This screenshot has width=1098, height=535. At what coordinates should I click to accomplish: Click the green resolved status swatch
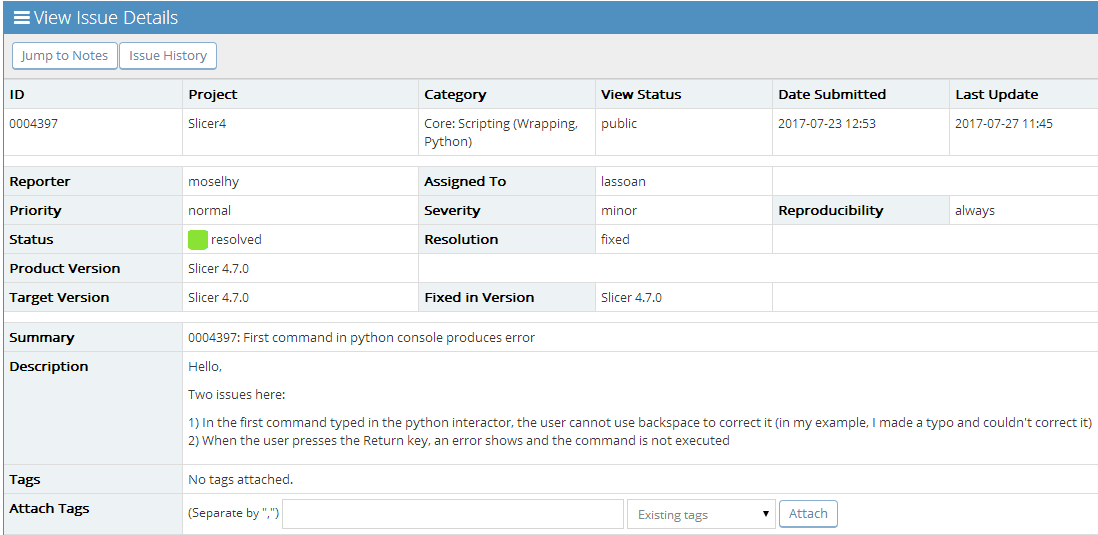point(198,239)
